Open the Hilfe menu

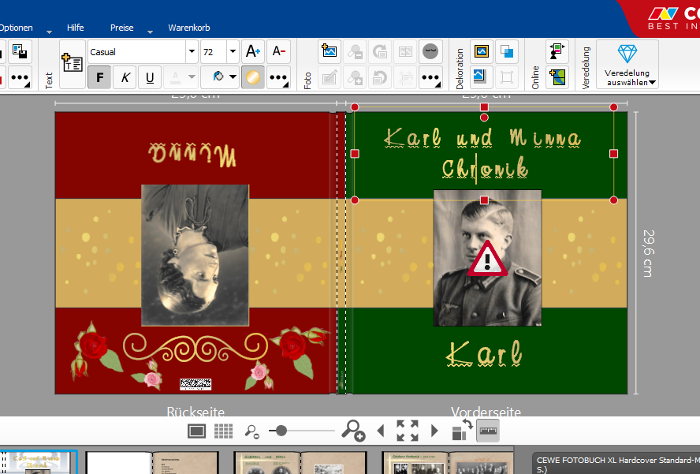coord(75,28)
